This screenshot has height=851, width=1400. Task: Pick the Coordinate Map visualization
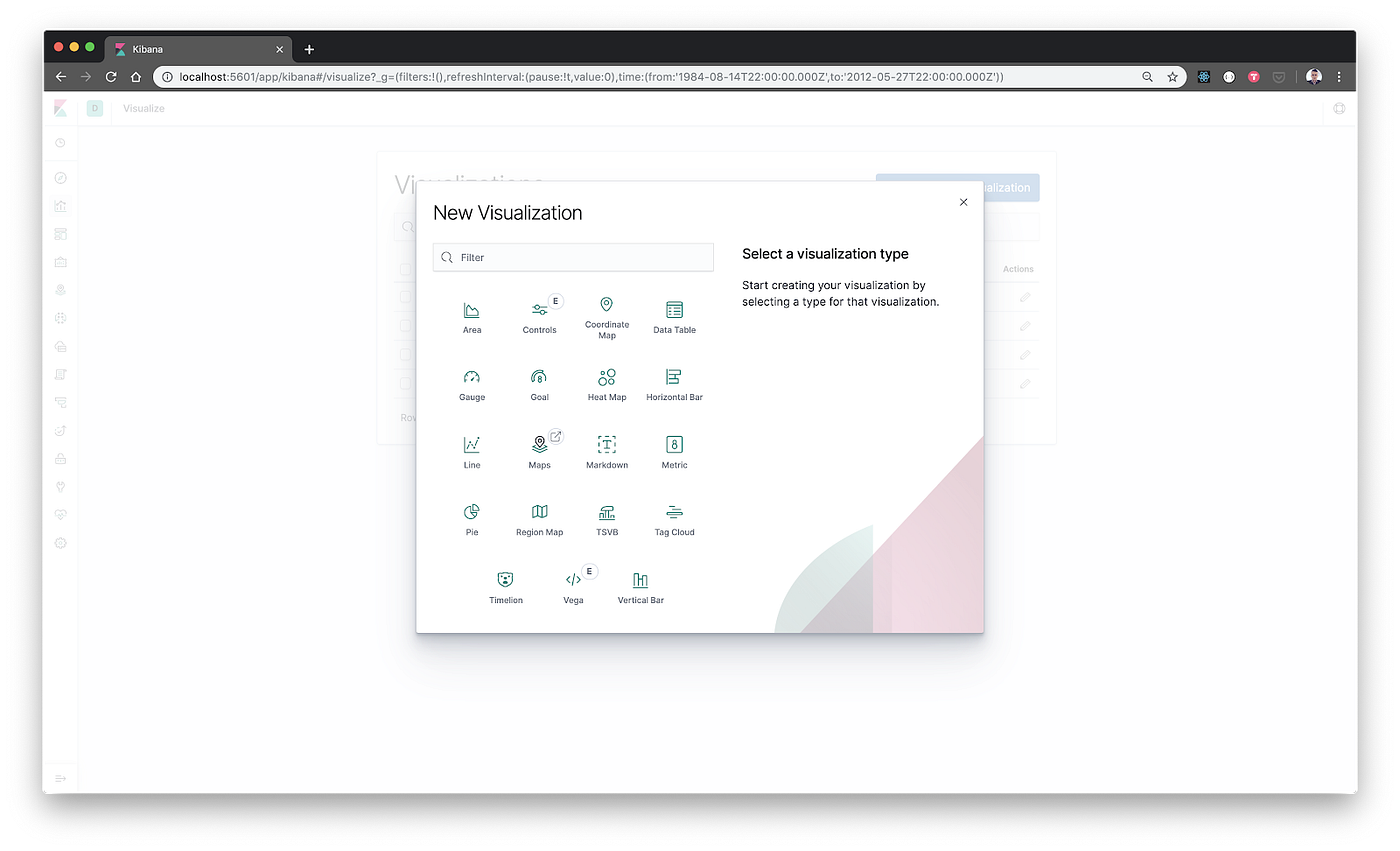coord(607,317)
